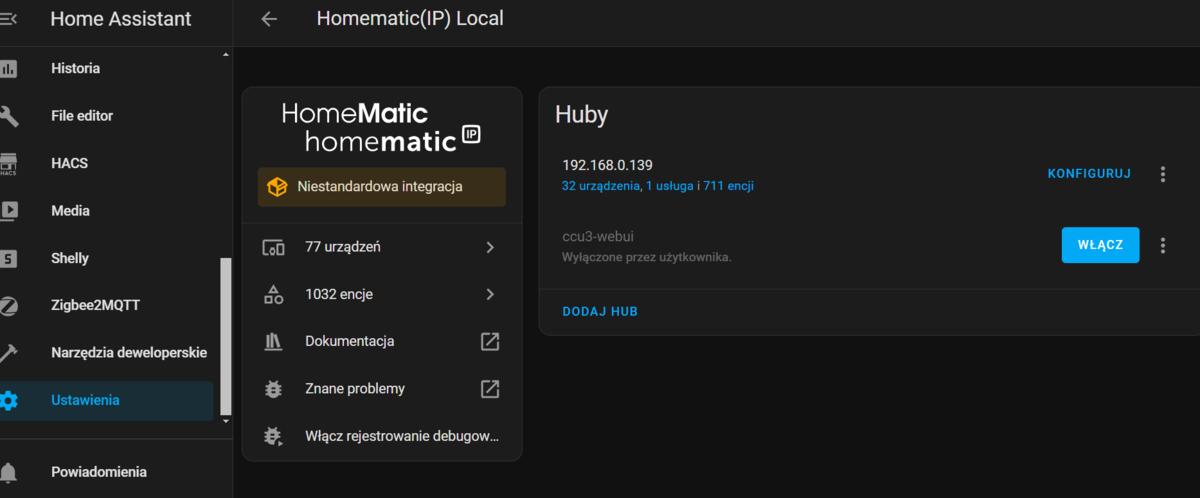Collapse the sidebar with hamburger menu icon
The height and width of the screenshot is (498, 1200).
point(8,19)
